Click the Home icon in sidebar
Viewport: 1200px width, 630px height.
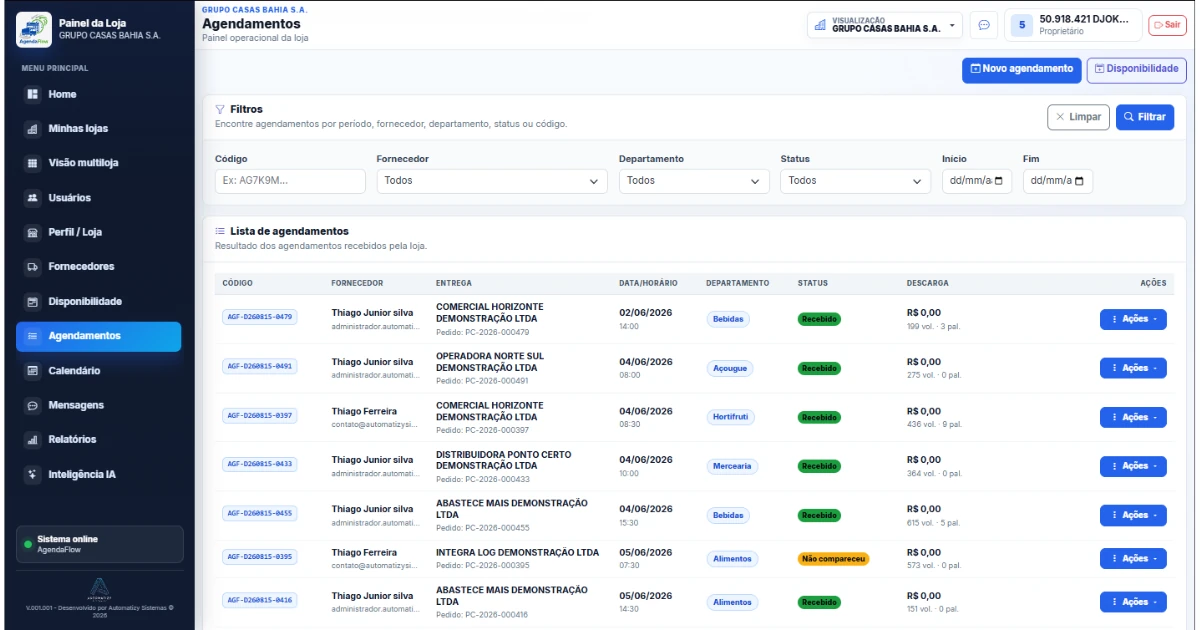coord(32,94)
